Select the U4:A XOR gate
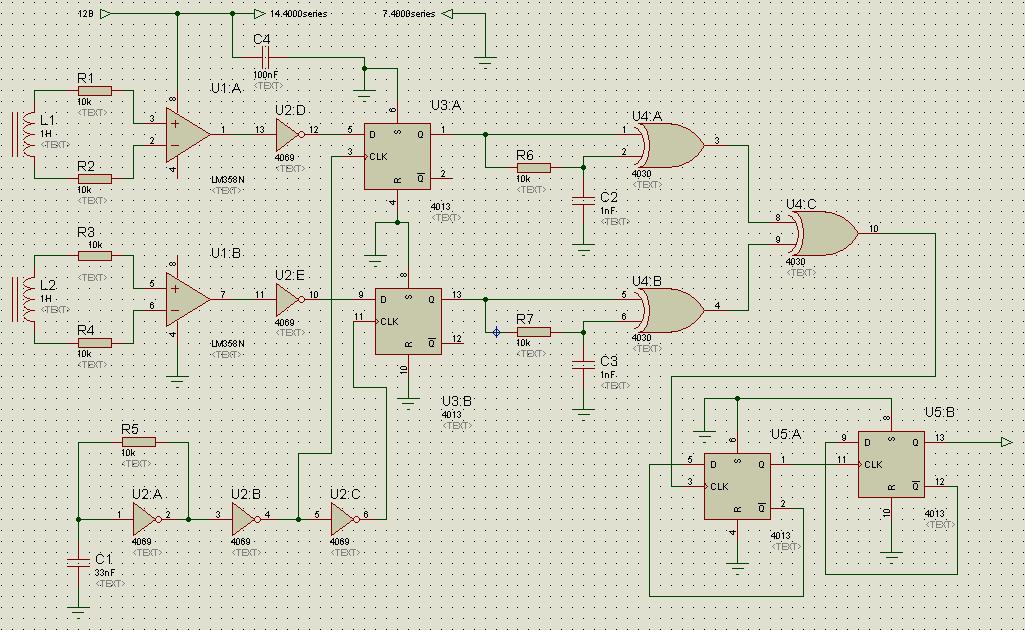Viewport: 1025px width, 630px height. click(670, 145)
